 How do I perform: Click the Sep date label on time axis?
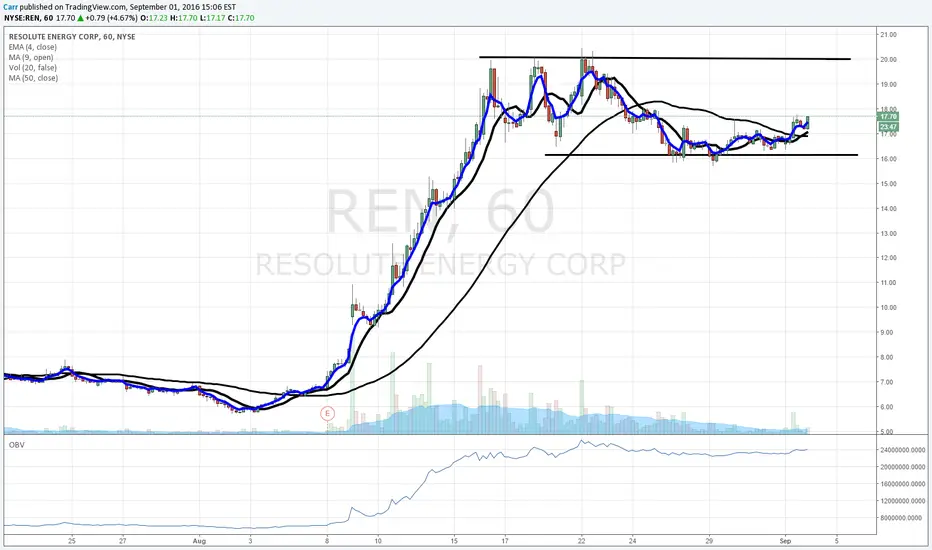[785, 541]
